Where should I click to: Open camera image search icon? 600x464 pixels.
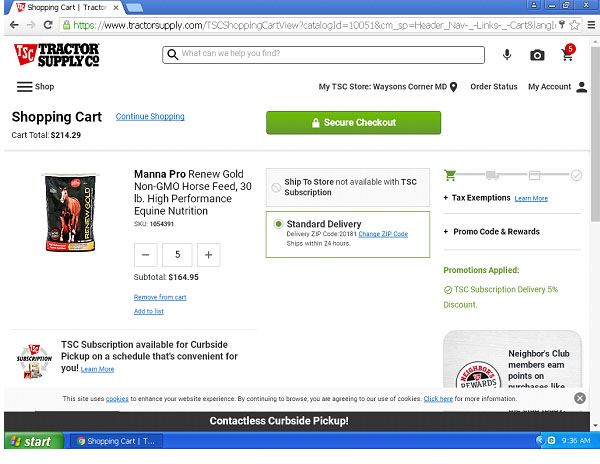[537, 55]
